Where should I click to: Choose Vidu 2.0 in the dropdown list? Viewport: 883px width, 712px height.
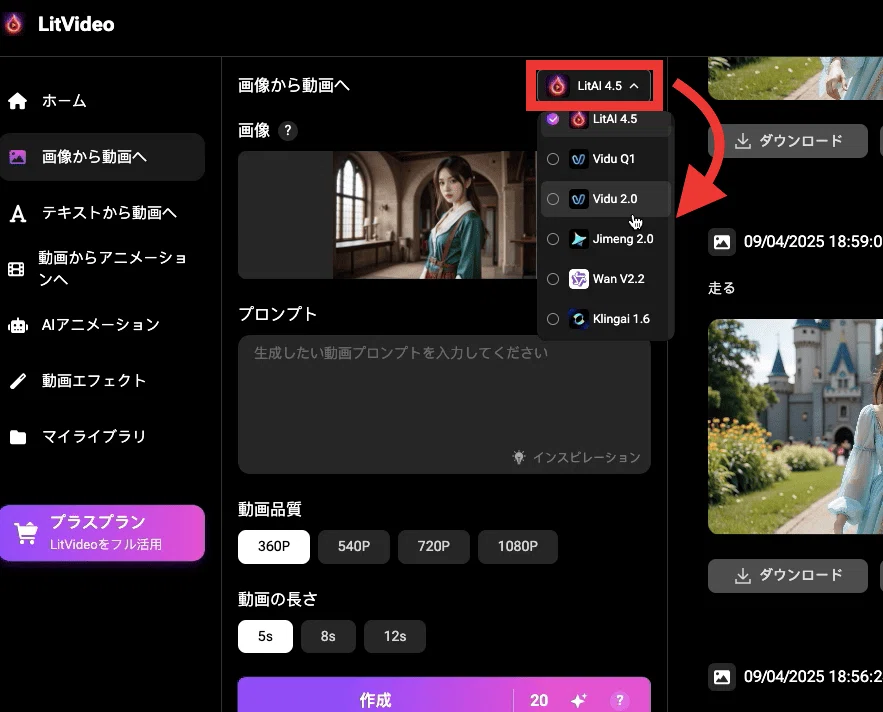(605, 199)
